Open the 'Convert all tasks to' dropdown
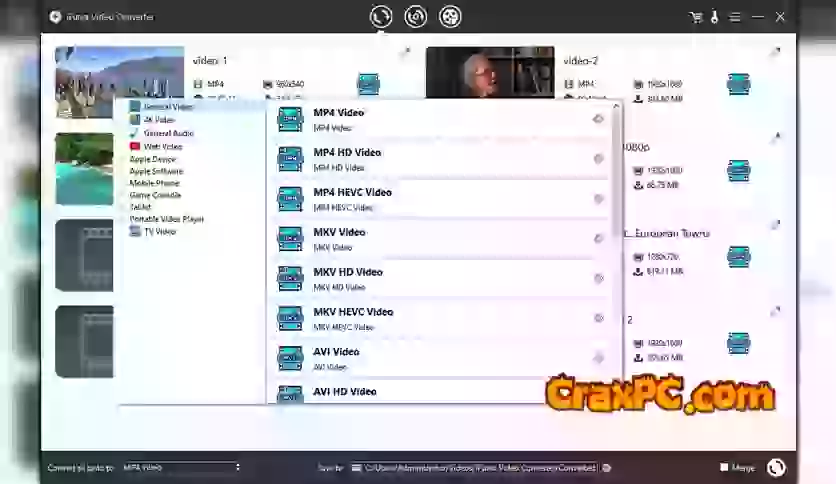 [x=180, y=467]
